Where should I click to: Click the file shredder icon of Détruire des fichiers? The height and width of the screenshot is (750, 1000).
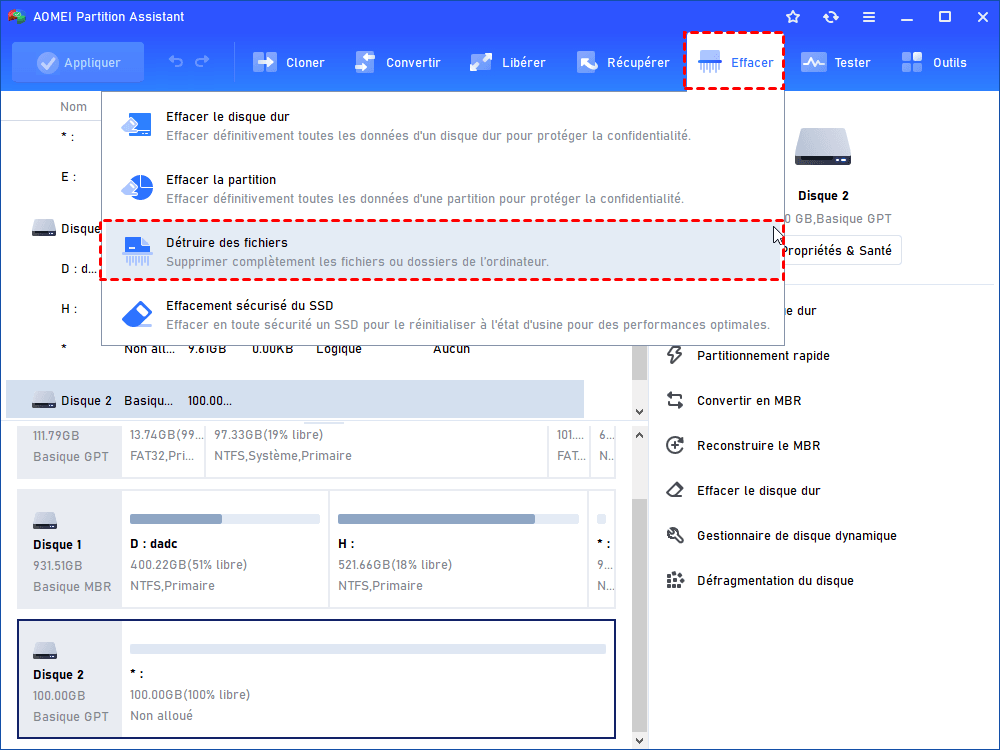[x=137, y=251]
